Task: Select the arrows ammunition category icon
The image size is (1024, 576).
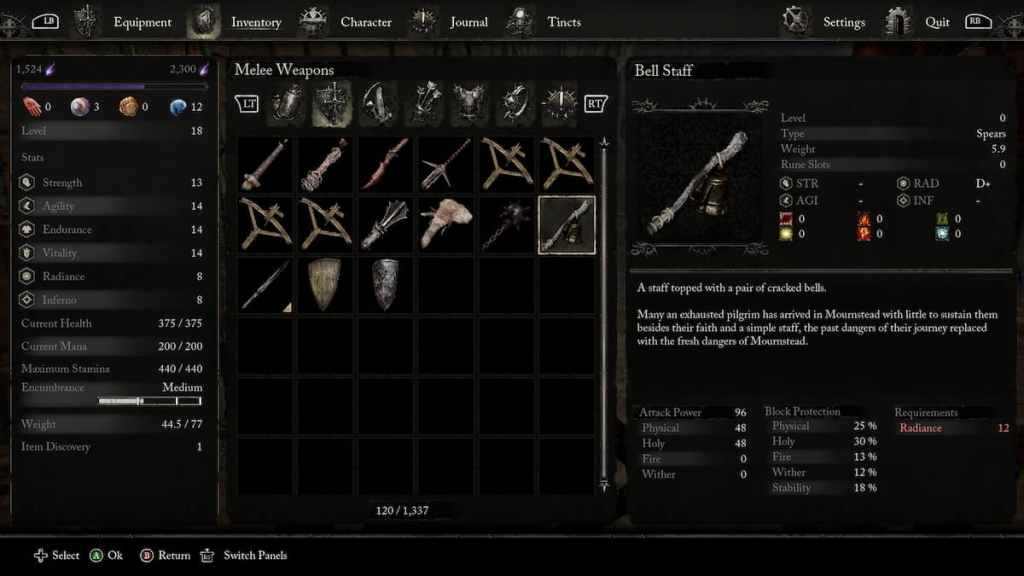Action: pyautogui.click(x=424, y=103)
